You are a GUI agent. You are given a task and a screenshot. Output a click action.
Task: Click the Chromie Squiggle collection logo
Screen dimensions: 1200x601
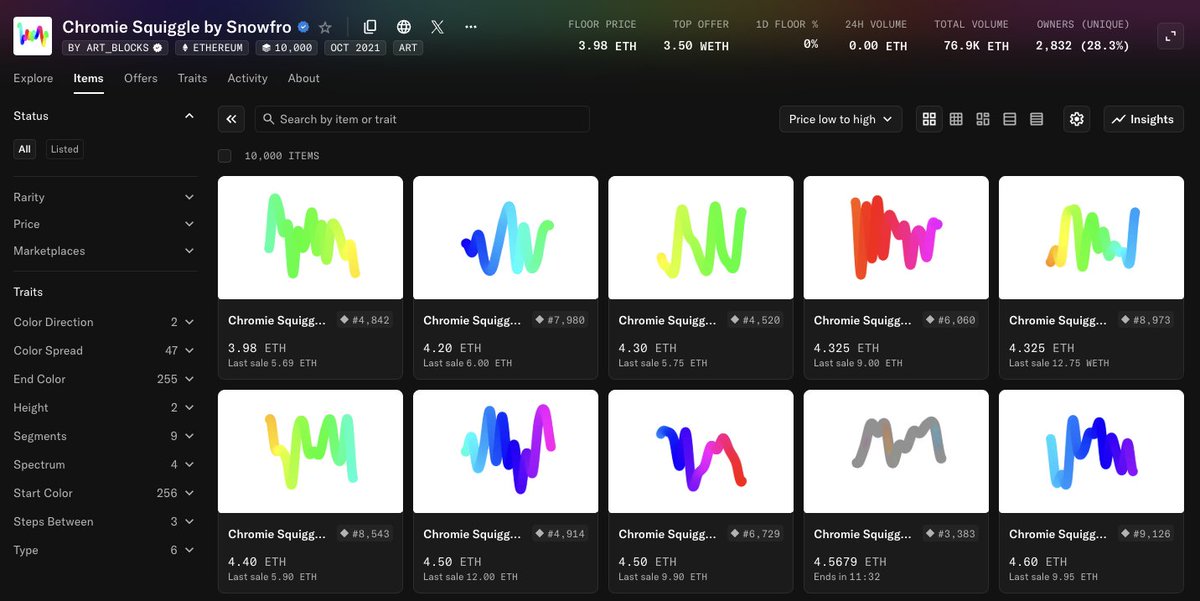[x=33, y=36]
